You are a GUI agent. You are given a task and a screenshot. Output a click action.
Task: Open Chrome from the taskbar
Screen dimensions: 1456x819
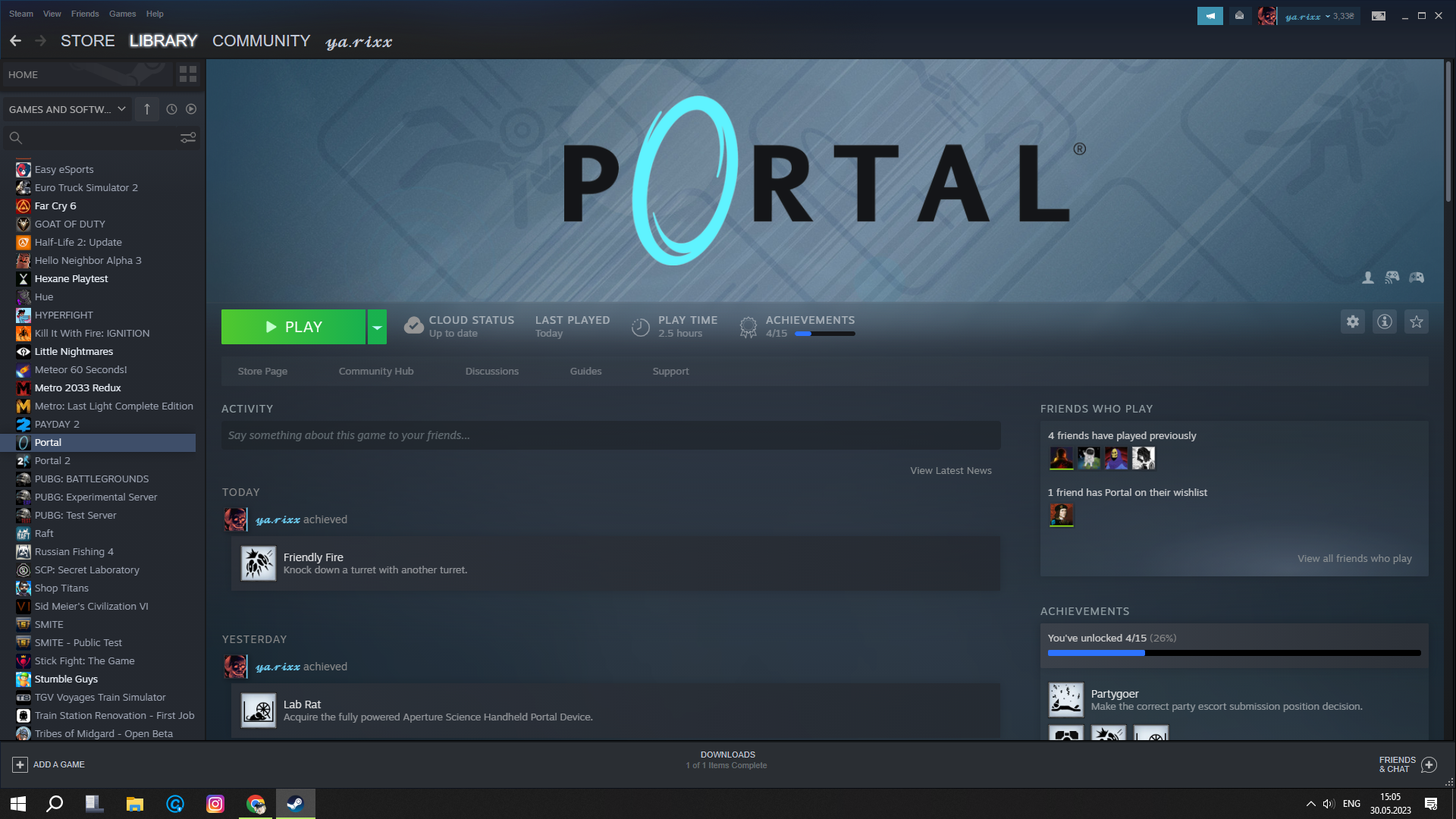pos(256,804)
